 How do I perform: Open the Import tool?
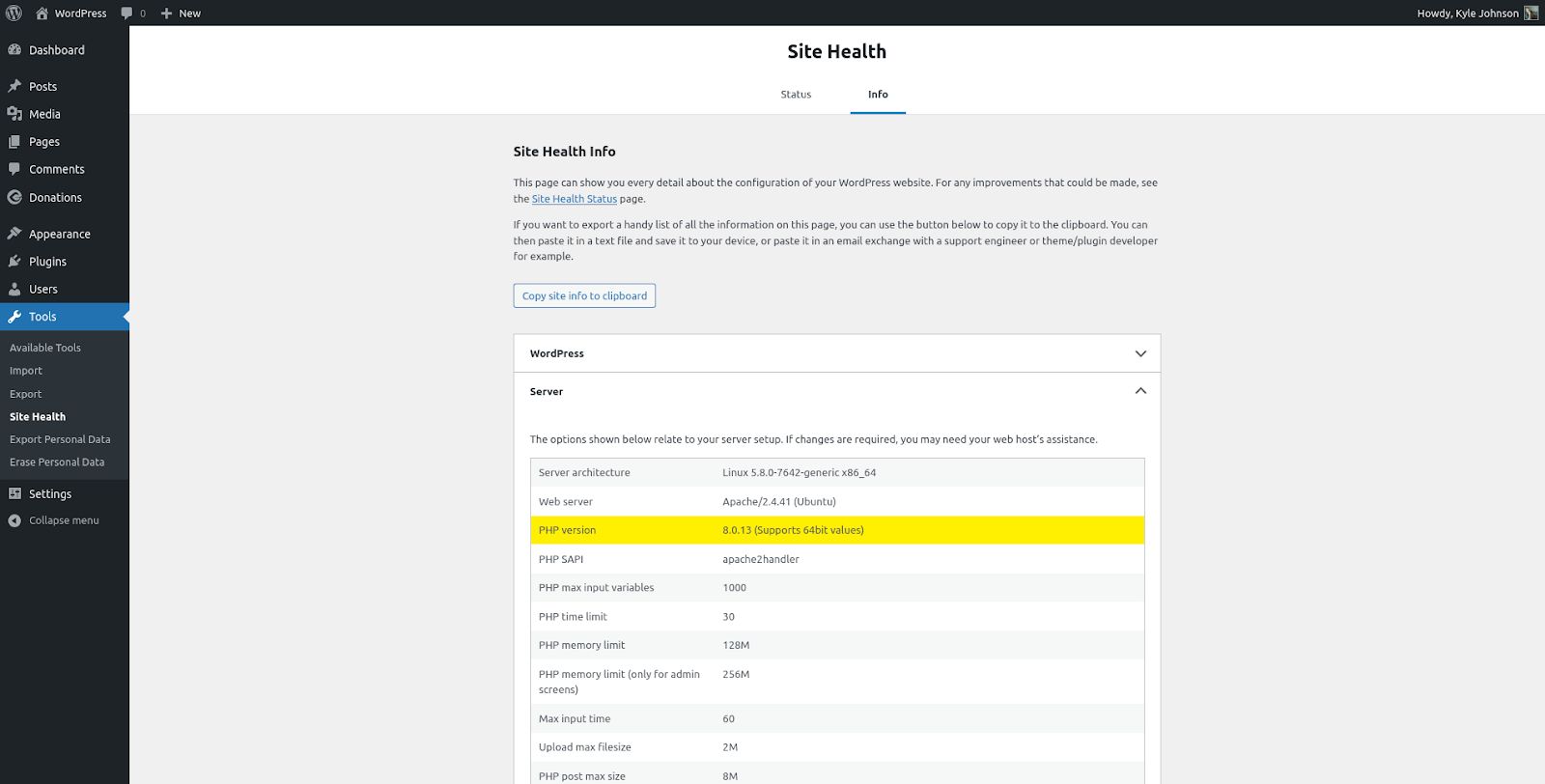(x=25, y=370)
